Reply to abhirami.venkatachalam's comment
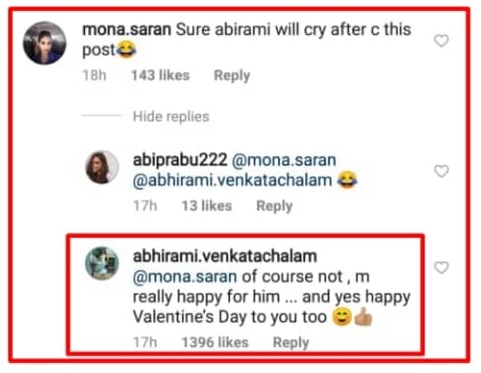The width and height of the screenshot is (481, 373). coord(291,343)
